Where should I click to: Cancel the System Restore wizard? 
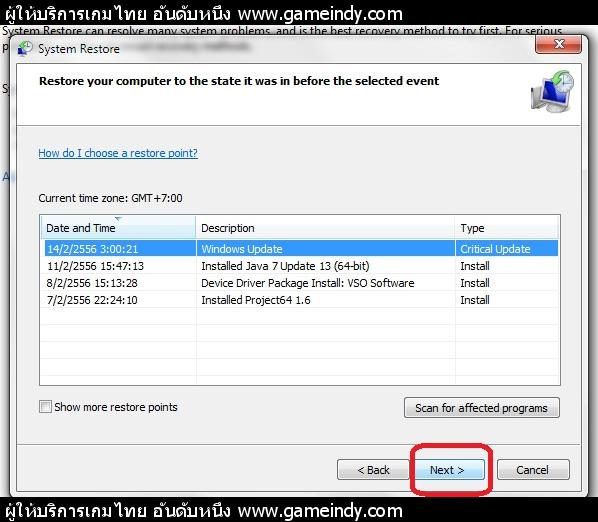point(533,470)
